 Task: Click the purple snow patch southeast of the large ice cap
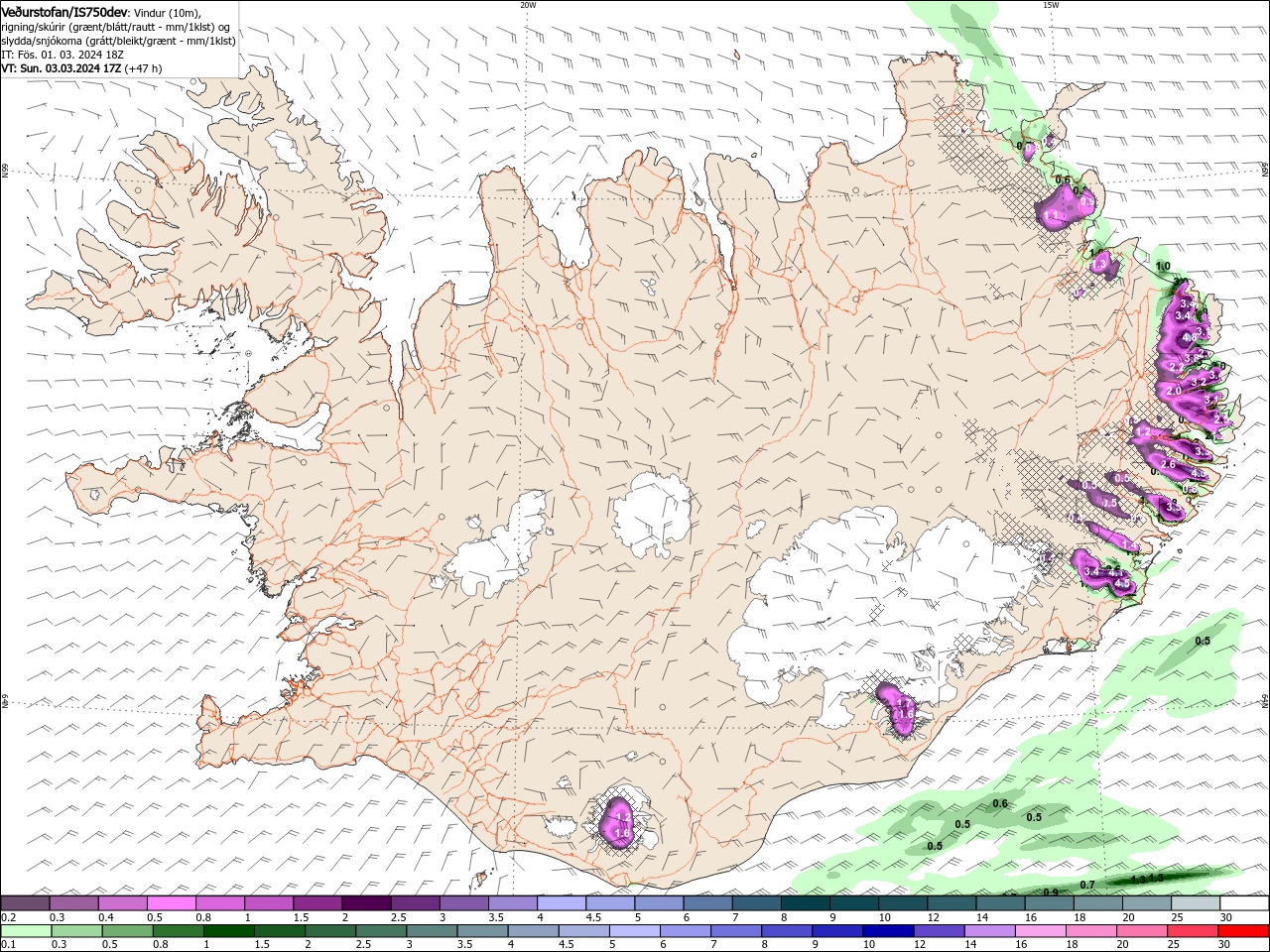tap(900, 708)
